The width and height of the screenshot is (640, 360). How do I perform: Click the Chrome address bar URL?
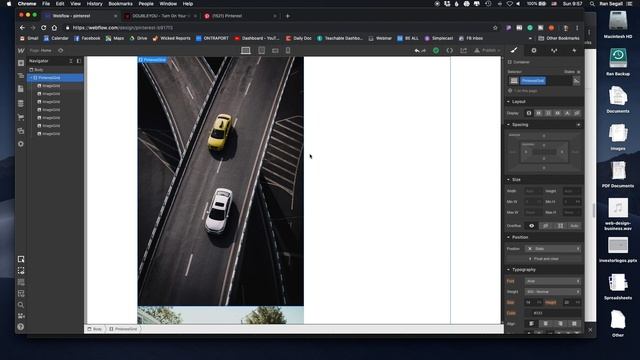(123, 28)
